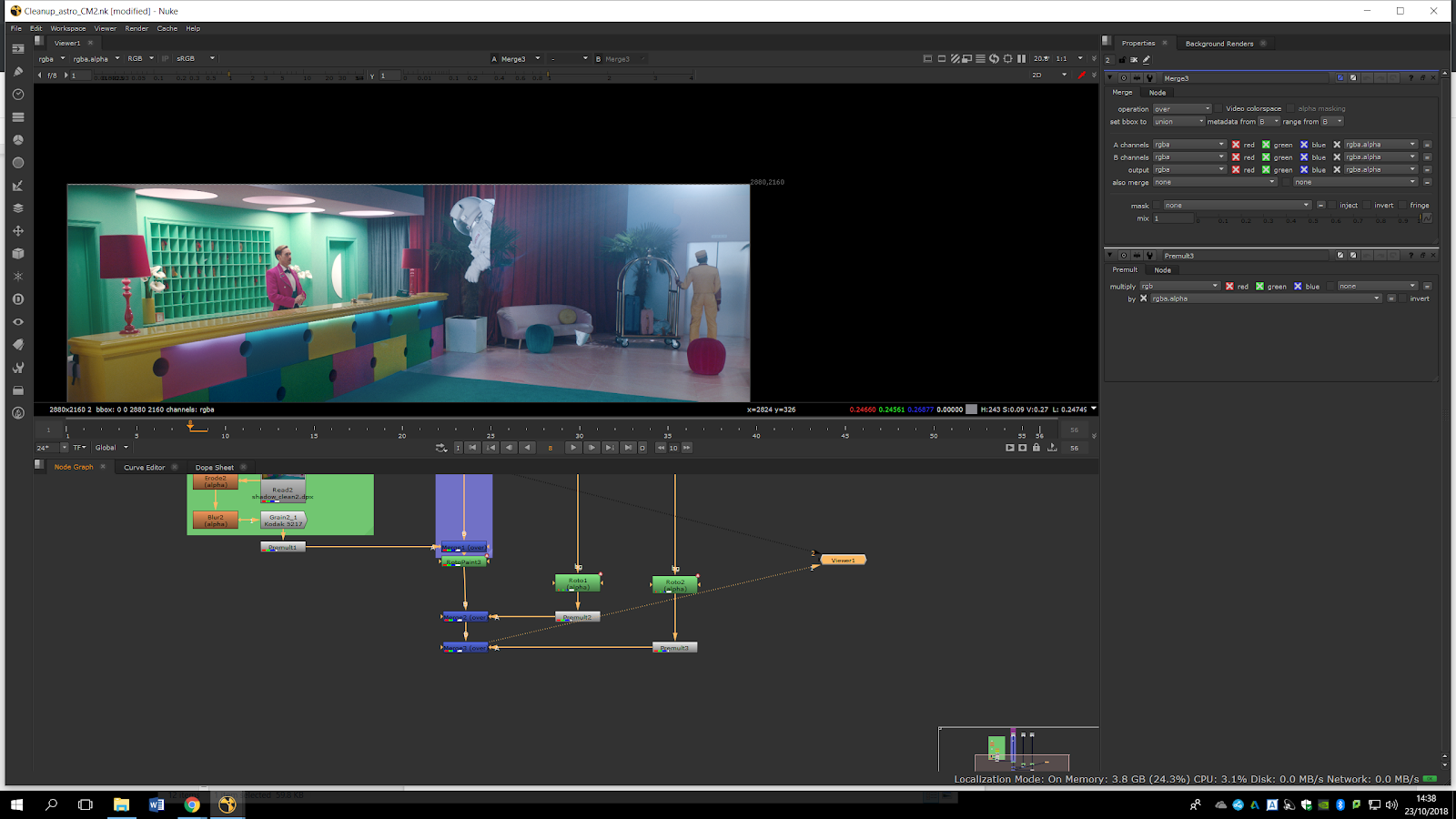Switch to the Curve Editor tab
The height and width of the screenshot is (819, 1456).
[144, 468]
